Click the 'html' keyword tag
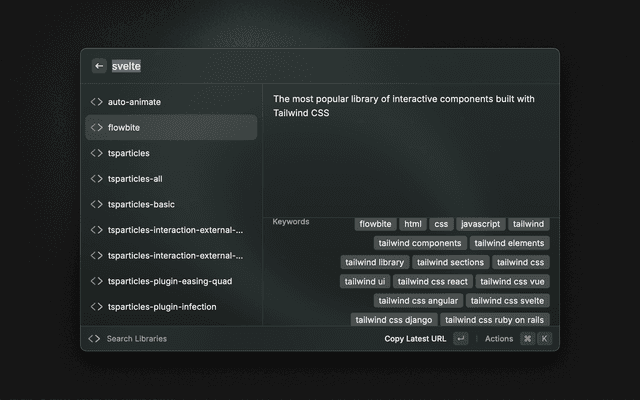This screenshot has height=400, width=640. [x=412, y=224]
